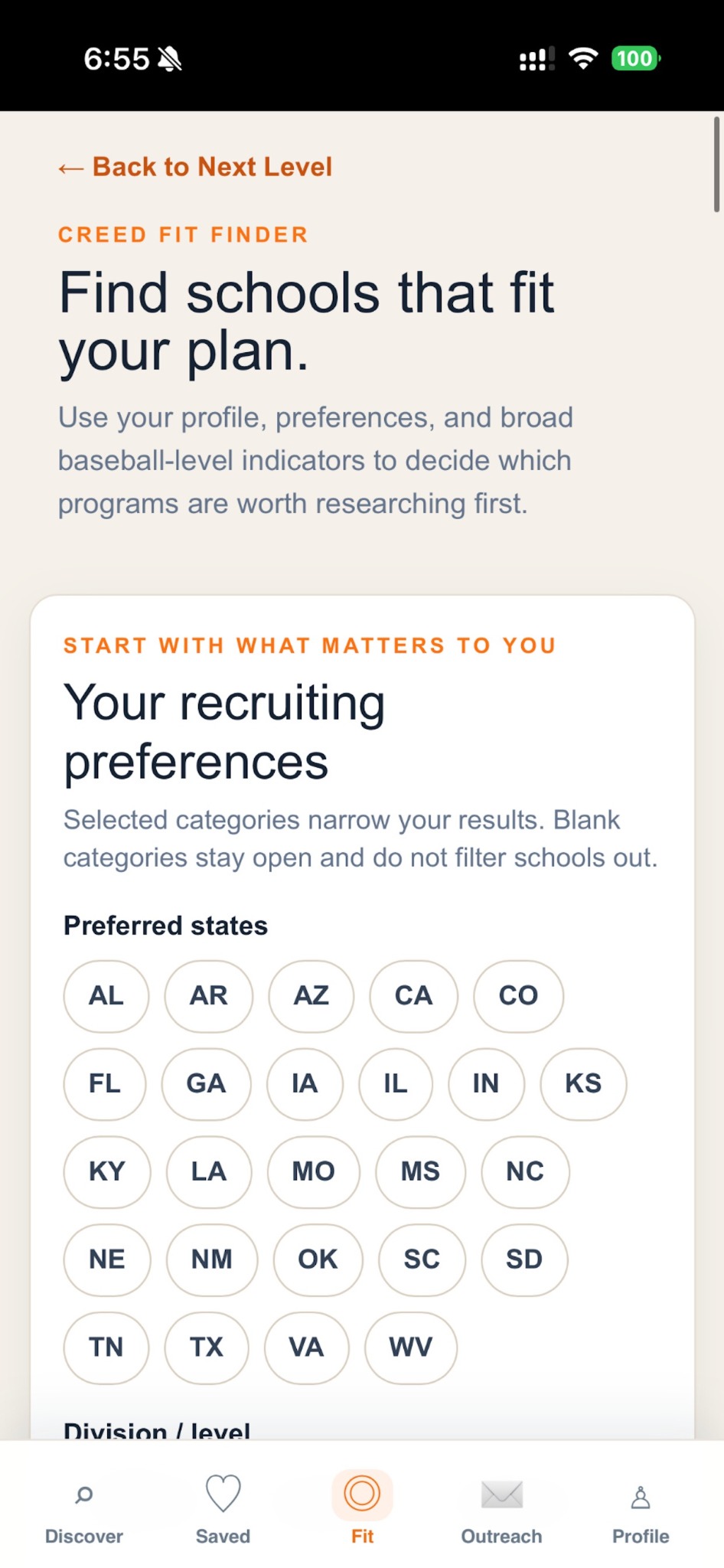The height and width of the screenshot is (1568, 724).
Task: Select the OK state chip
Action: click(x=318, y=1260)
